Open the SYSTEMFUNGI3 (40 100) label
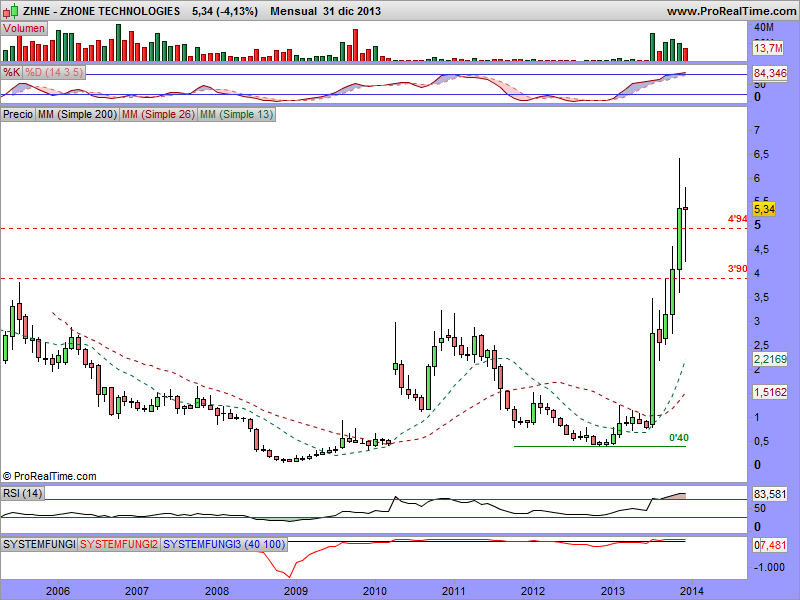Screen dimensions: 800x600 tap(222, 544)
